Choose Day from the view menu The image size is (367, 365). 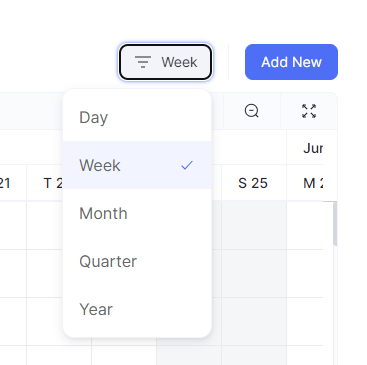[137, 117]
